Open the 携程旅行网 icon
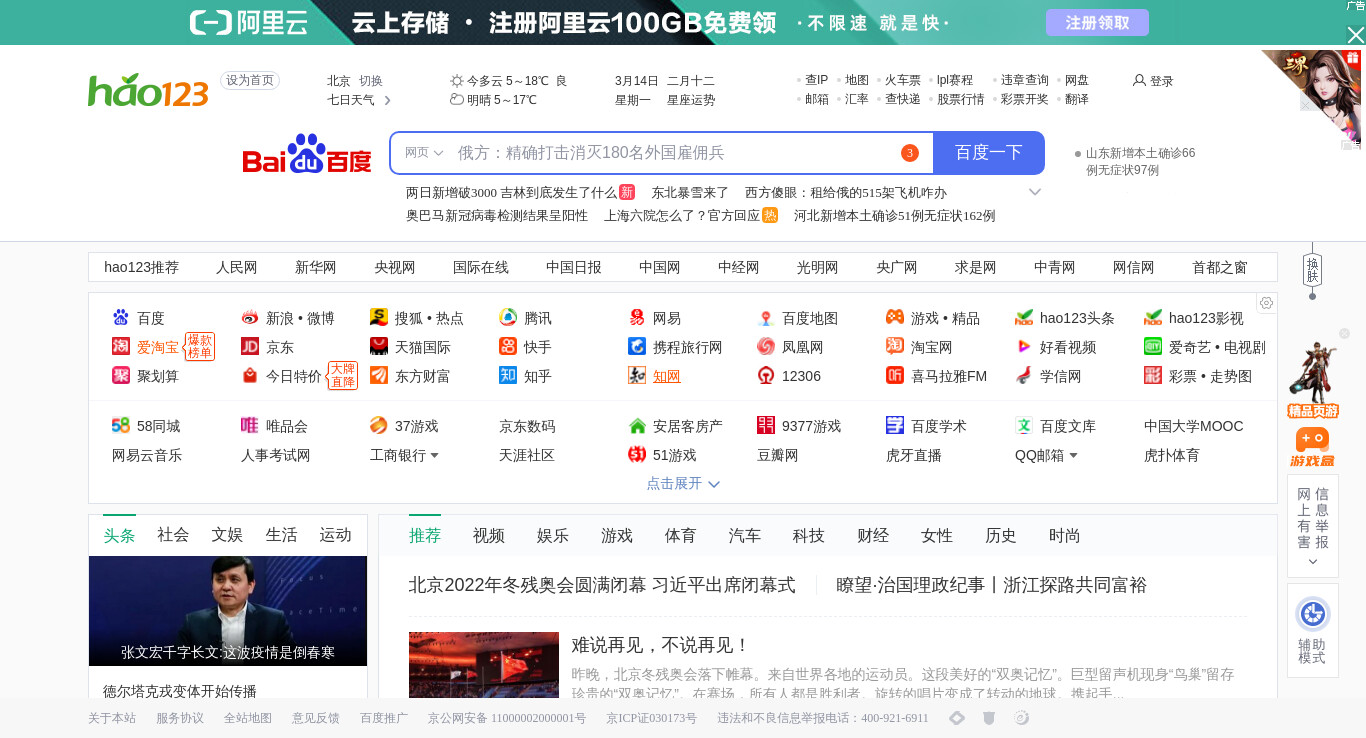 637,347
